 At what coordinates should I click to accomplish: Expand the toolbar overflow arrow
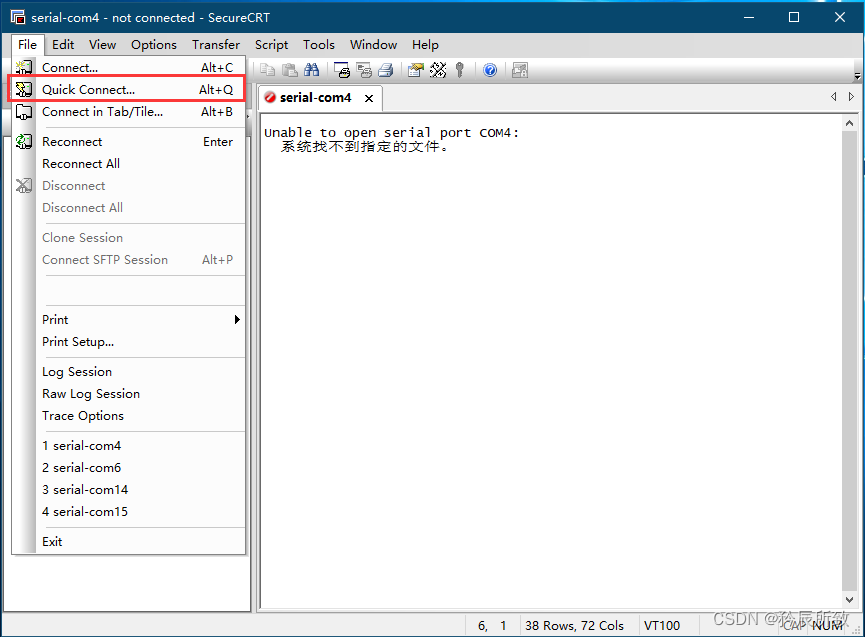(857, 76)
